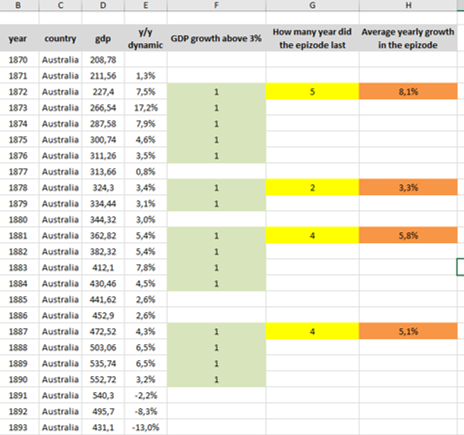Select the y/y value -2,2%
The image size is (464, 435).
(146, 396)
